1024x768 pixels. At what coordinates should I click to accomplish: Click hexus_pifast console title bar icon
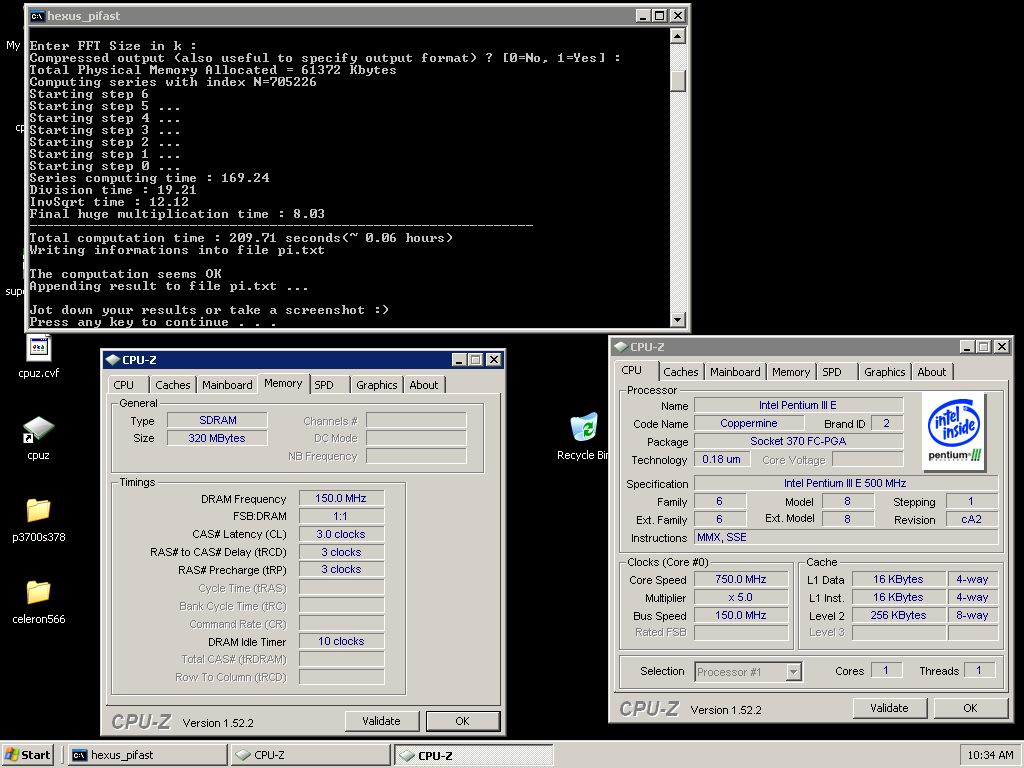(x=37, y=16)
